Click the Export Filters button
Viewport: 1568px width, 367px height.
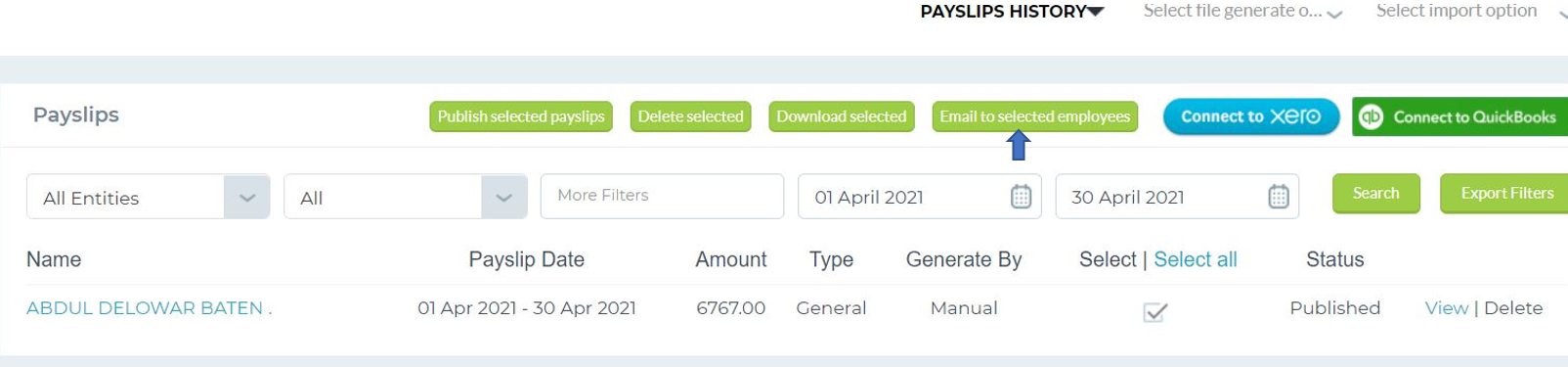[x=1505, y=194]
